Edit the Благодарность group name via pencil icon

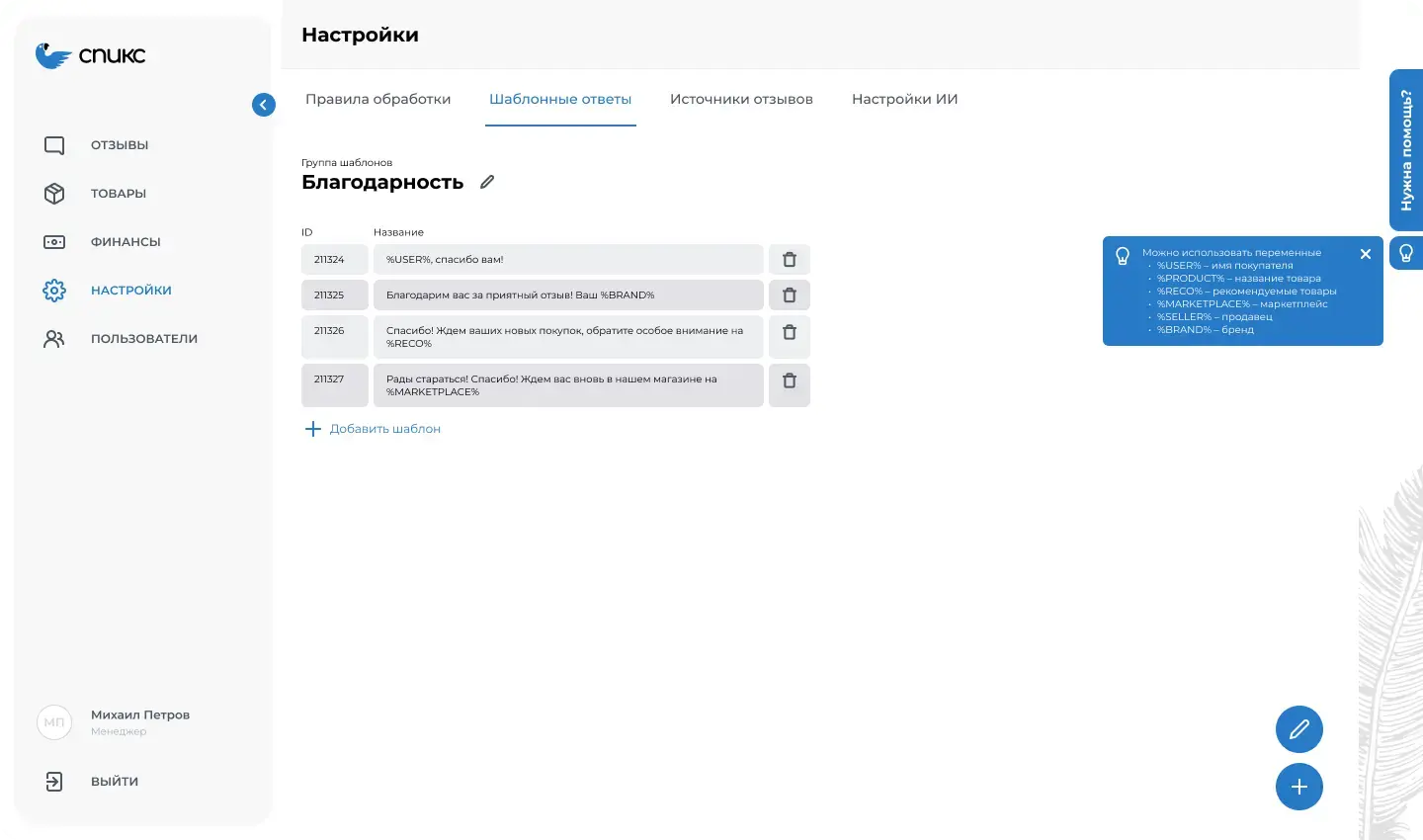click(x=486, y=181)
